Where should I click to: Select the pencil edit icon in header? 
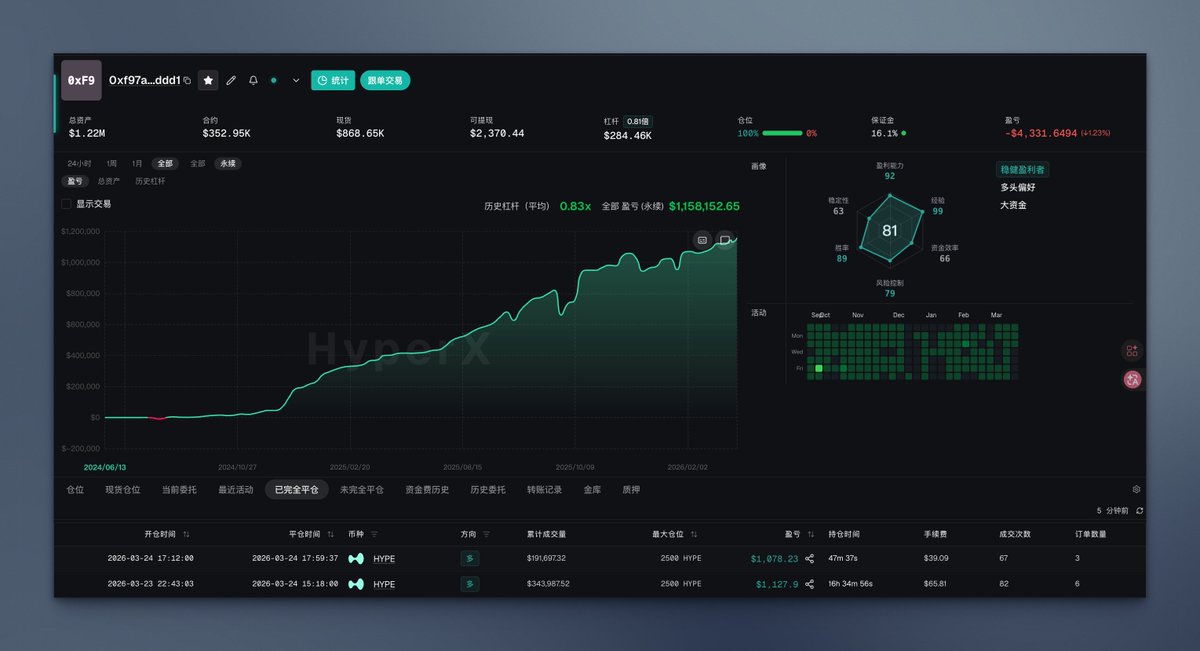231,80
